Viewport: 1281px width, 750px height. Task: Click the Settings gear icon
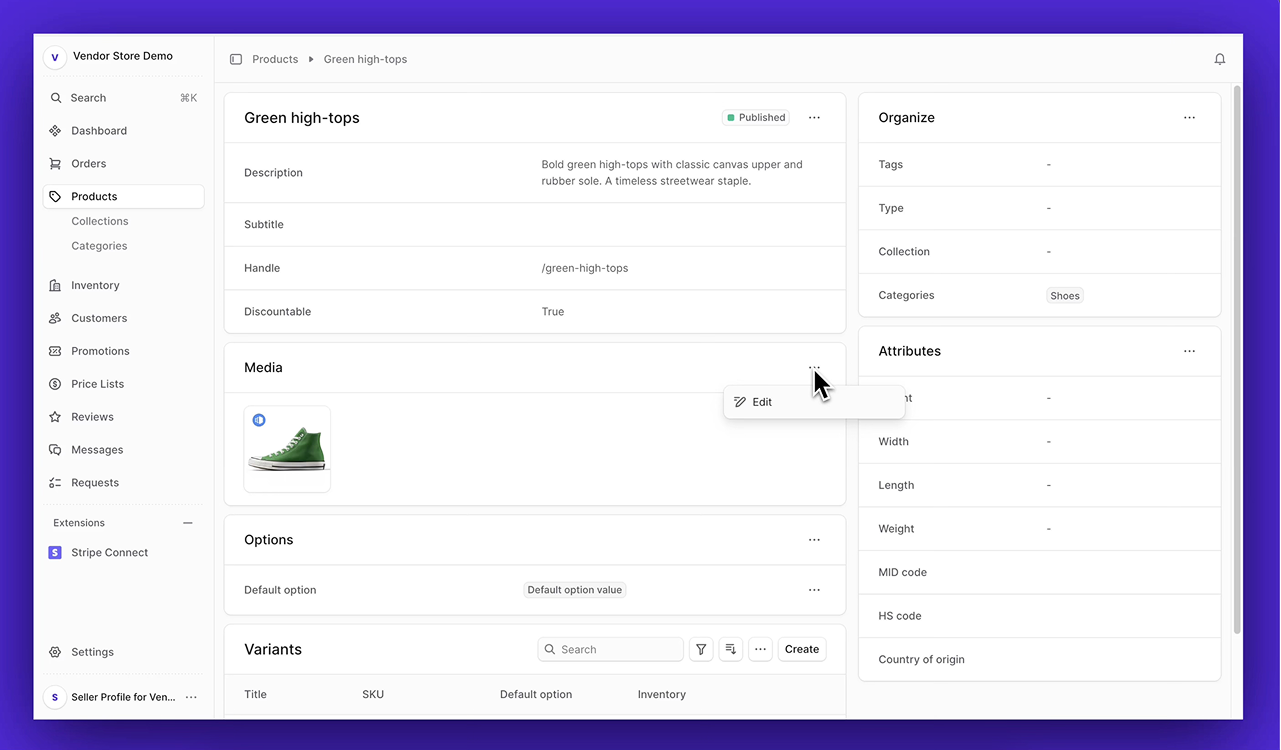point(55,651)
